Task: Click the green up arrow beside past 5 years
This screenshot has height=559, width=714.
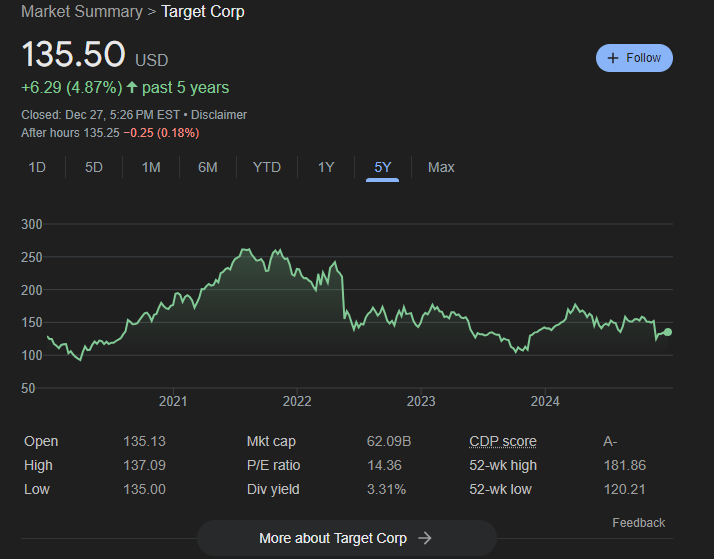Action: coord(132,87)
